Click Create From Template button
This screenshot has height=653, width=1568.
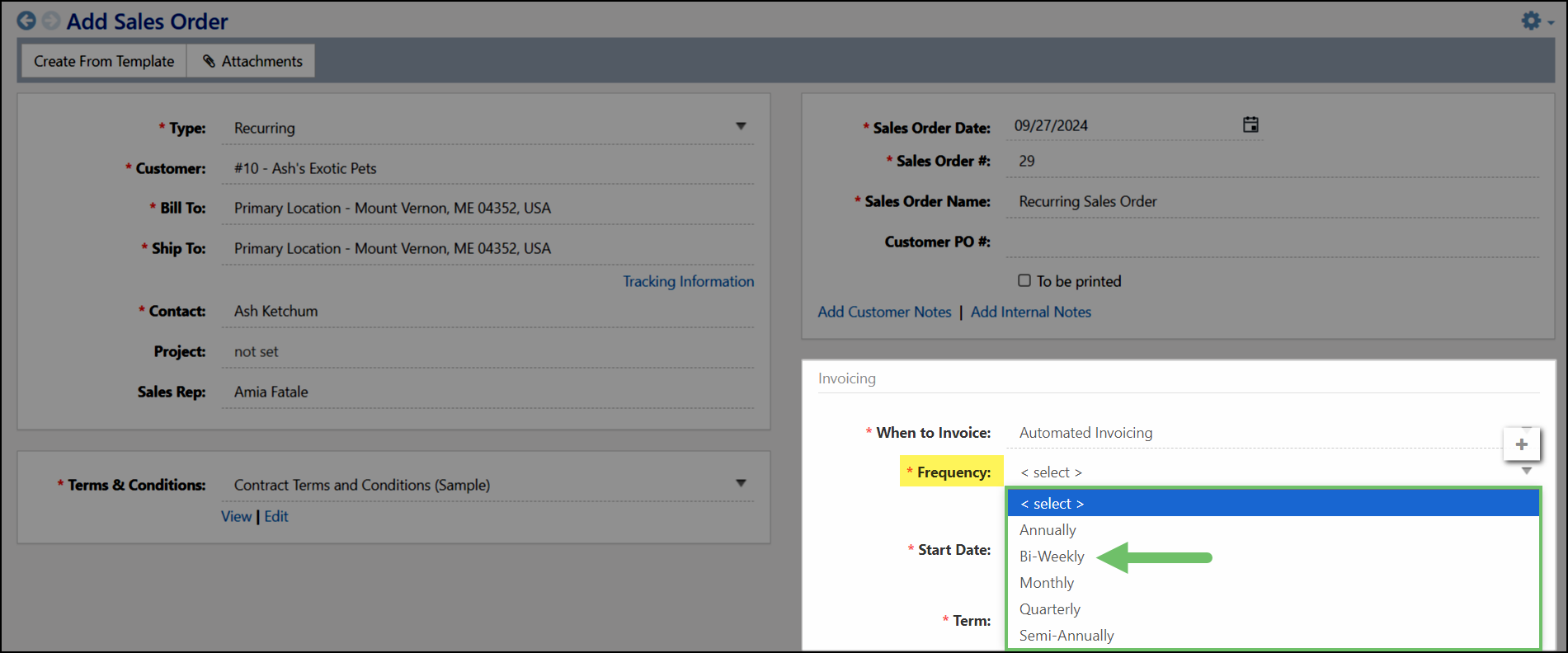pos(104,61)
